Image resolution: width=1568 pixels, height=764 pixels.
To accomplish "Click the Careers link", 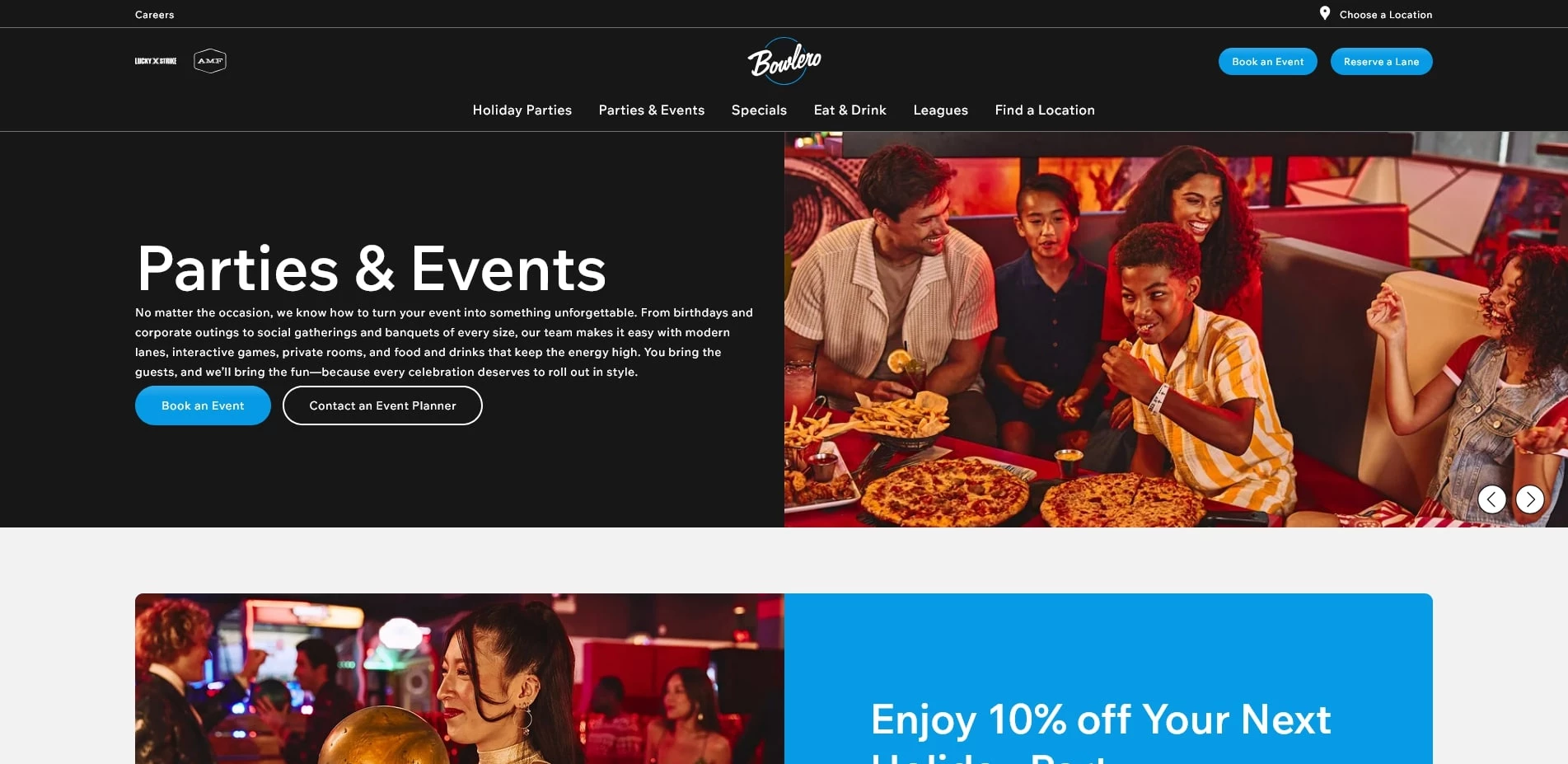I will pyautogui.click(x=155, y=15).
